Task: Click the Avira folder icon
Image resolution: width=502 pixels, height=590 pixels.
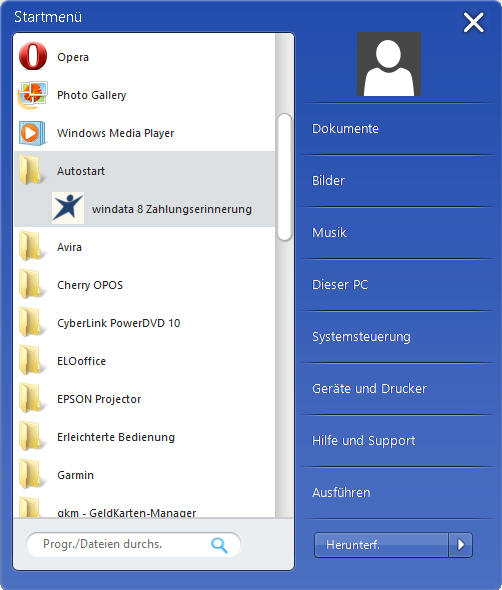Action: [31, 246]
